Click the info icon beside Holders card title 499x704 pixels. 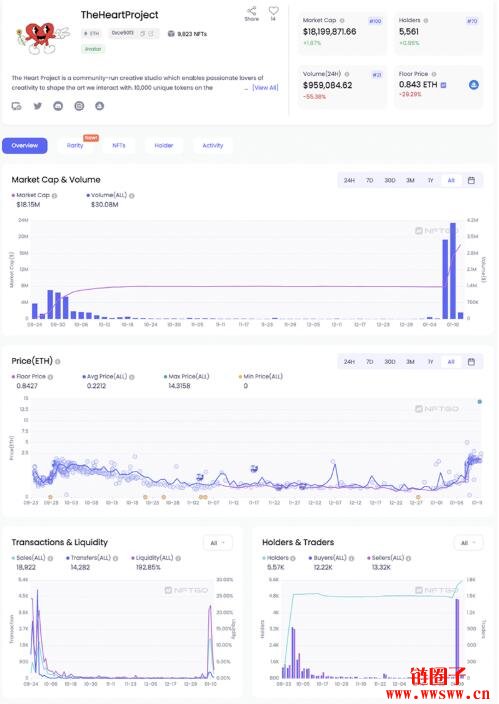tap(426, 21)
